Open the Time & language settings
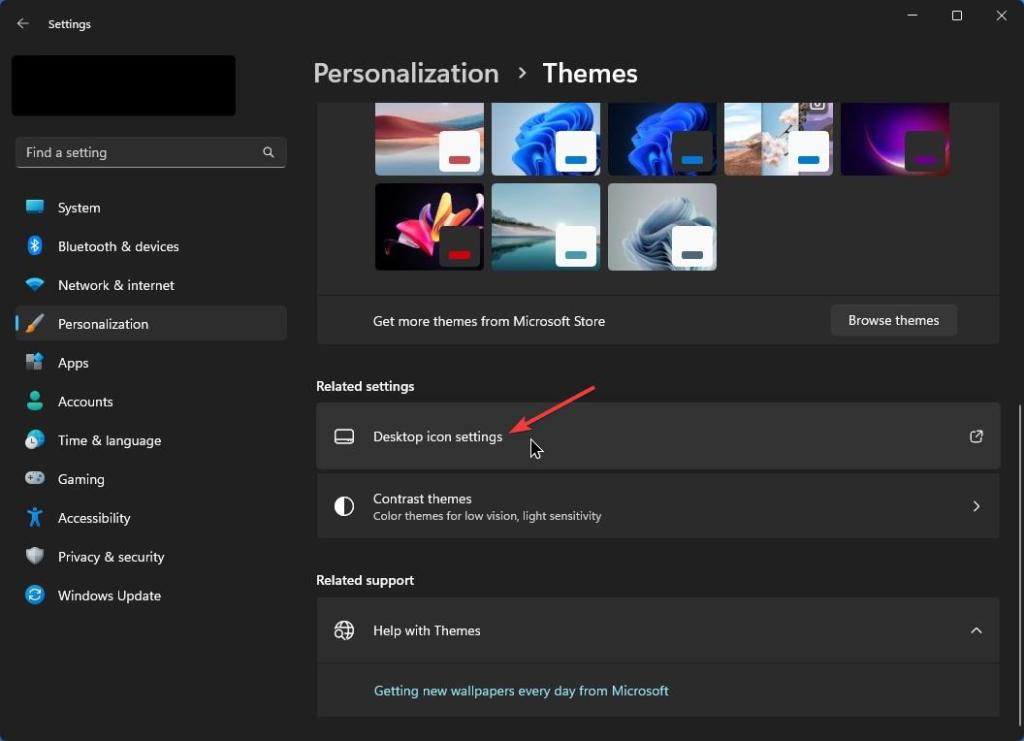Viewport: 1024px width, 741px height. 109,440
